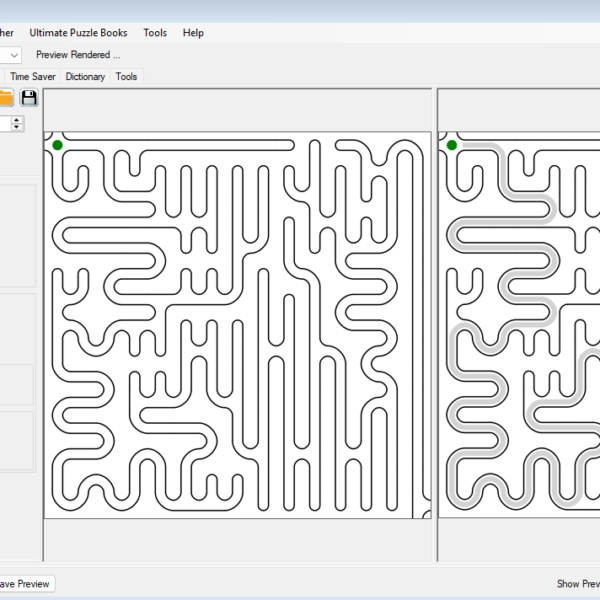Screen dimensions: 600x600
Task: Click the numeric input field beside stepper arrows
Action: pyautogui.click(x=5, y=123)
